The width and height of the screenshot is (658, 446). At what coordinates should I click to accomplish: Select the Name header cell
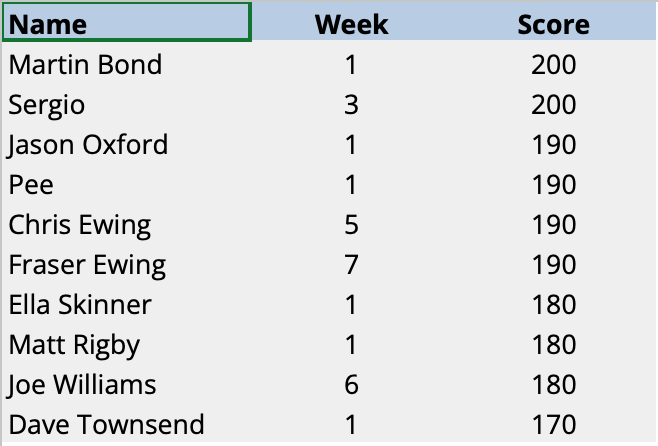click(x=127, y=24)
